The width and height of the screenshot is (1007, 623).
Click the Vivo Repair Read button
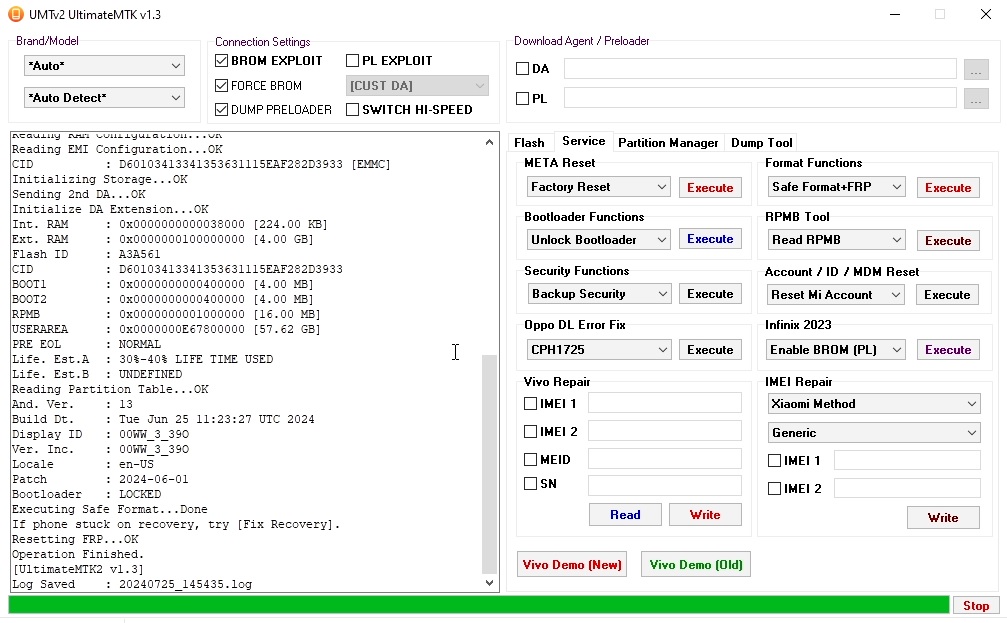coord(625,514)
